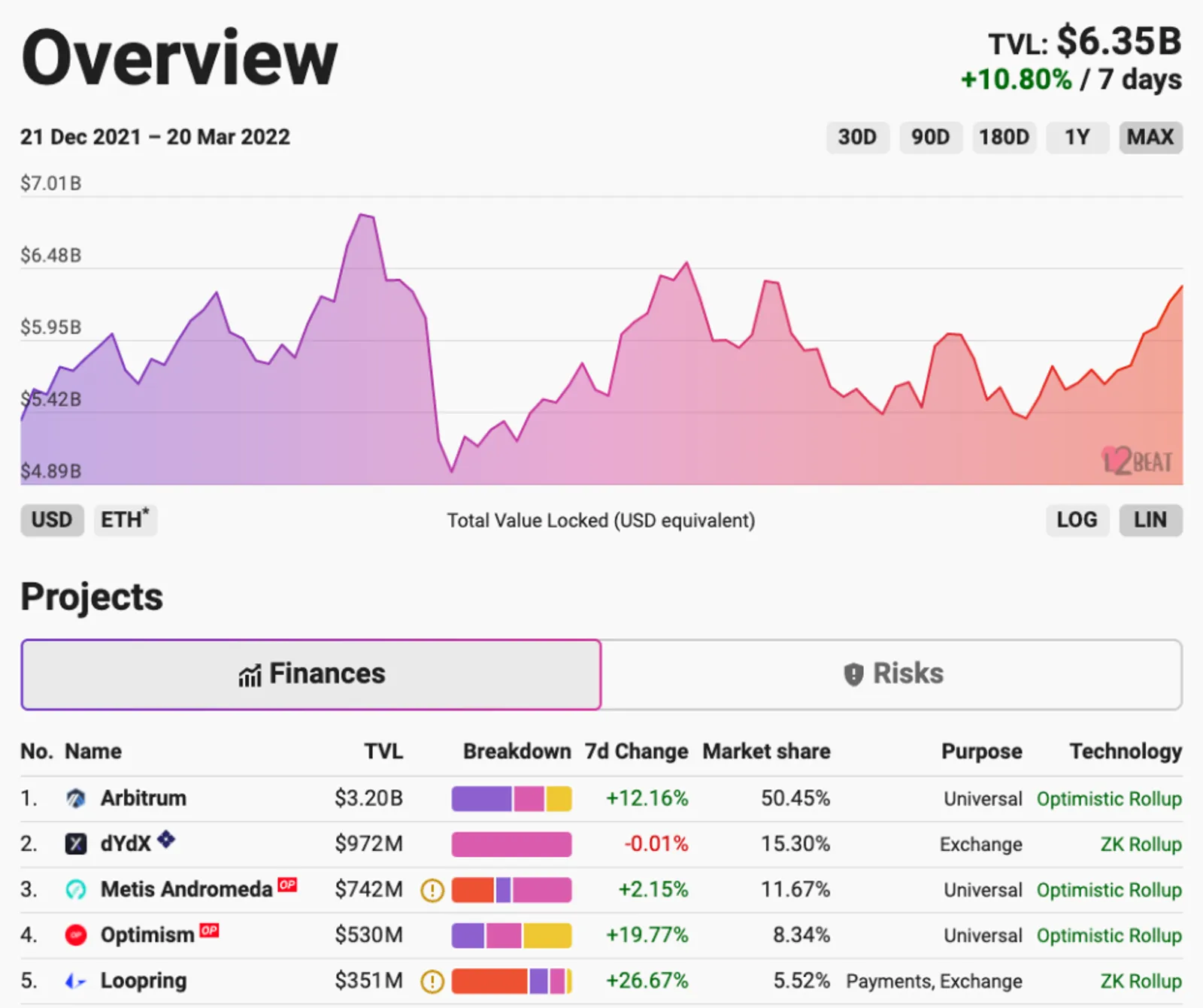
Task: Open the Risks tab
Action: click(892, 674)
